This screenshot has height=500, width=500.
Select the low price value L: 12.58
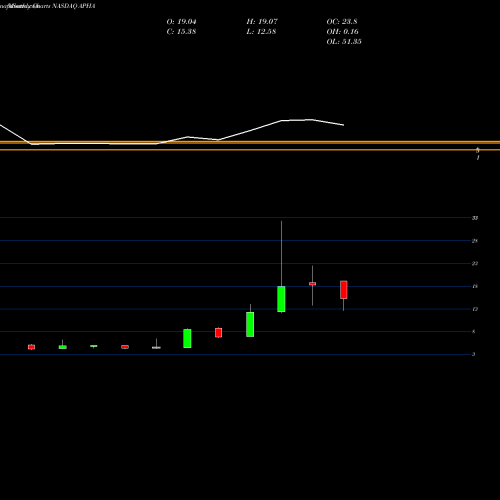pos(261,32)
